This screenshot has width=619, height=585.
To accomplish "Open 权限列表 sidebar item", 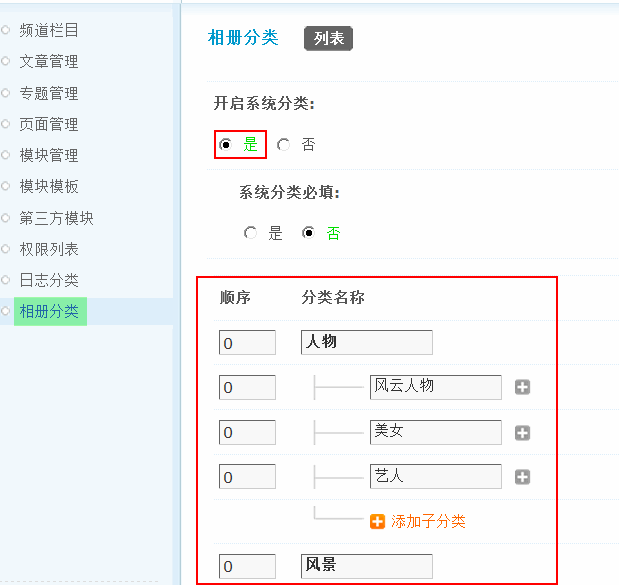I will tap(49, 249).
